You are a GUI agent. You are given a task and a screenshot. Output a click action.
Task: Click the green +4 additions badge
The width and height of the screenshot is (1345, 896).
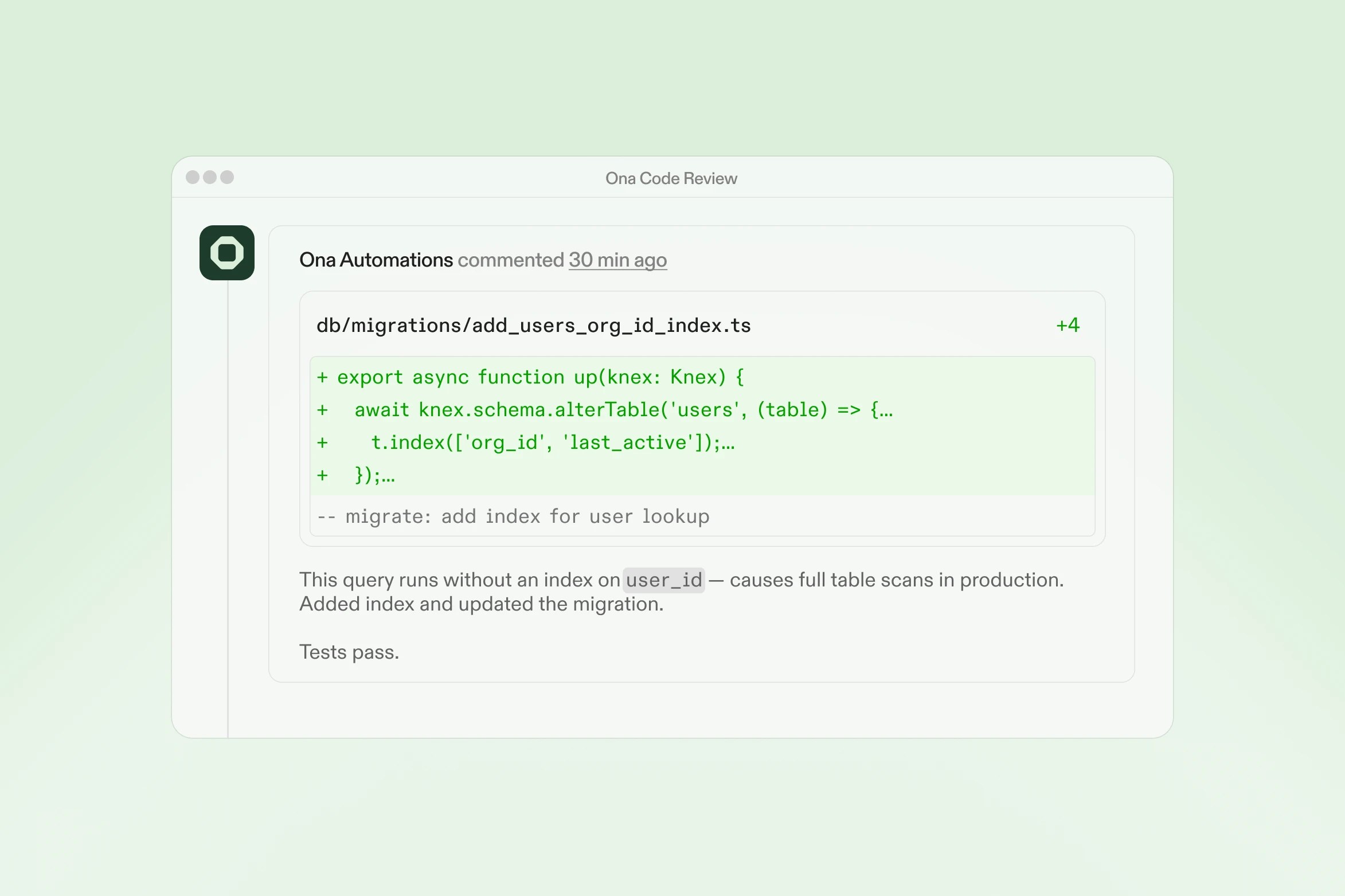[1067, 325]
